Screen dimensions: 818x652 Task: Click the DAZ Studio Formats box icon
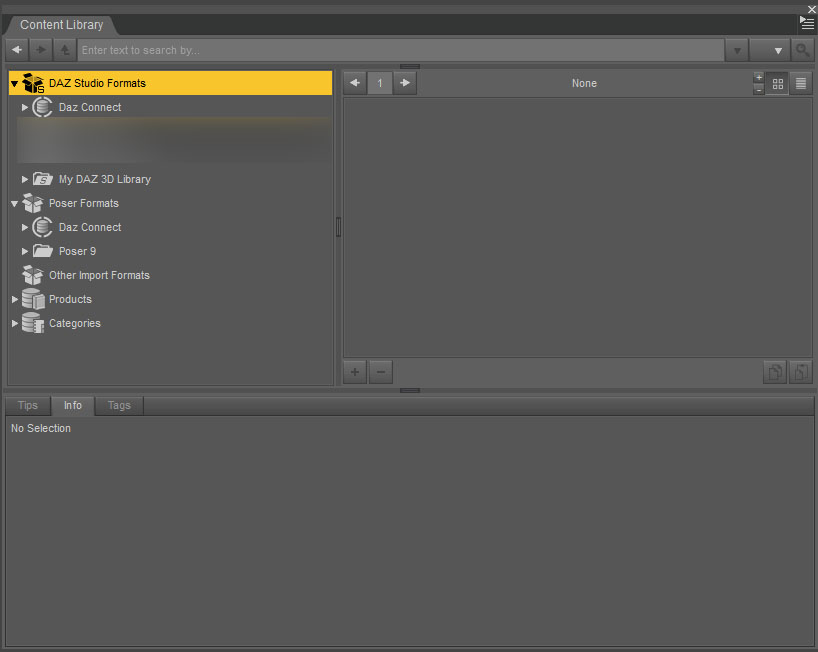coord(33,83)
